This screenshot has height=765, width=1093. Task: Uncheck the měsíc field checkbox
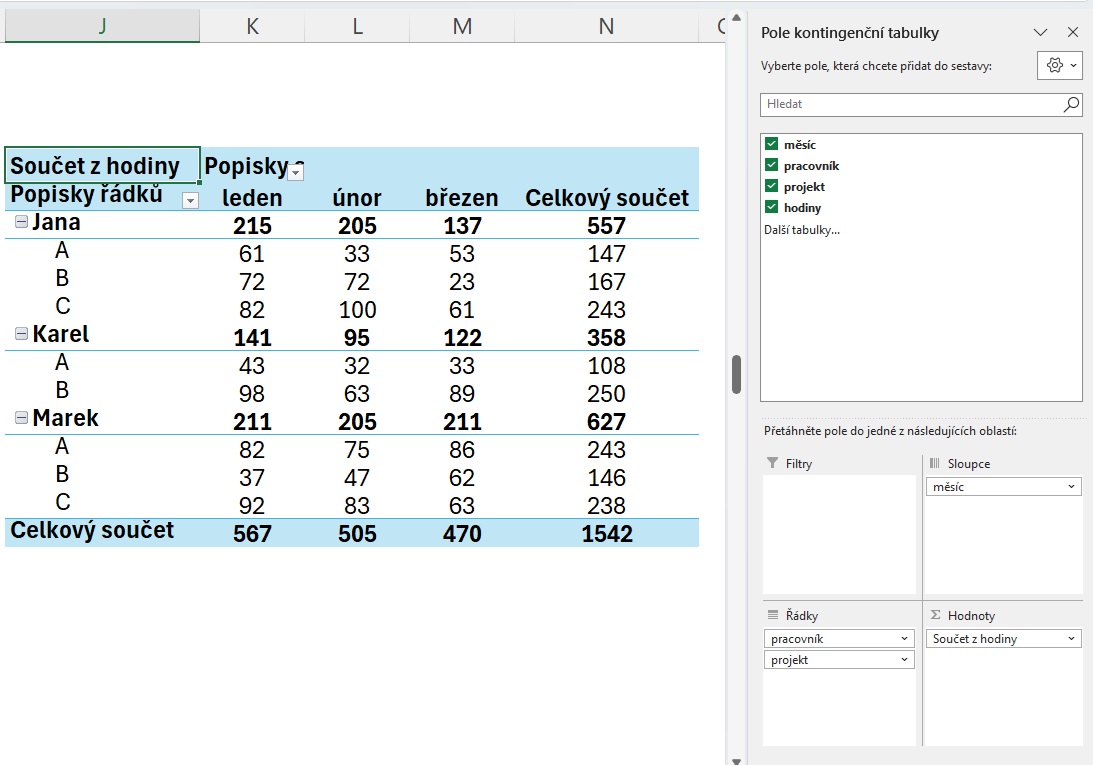771,145
